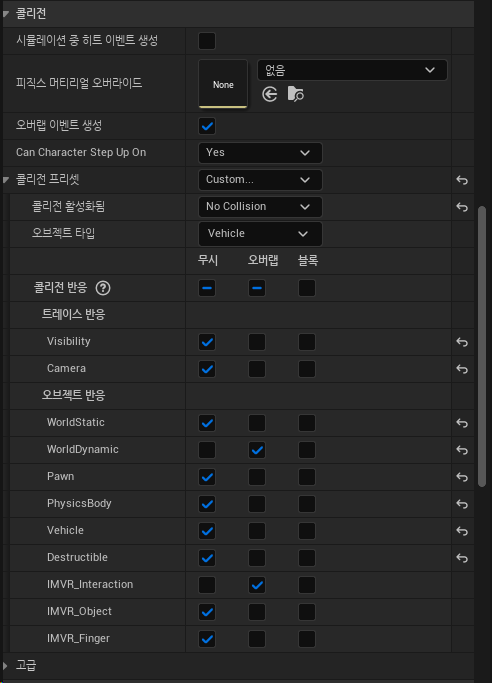492x683 pixels.
Task: Reset PhysicsBody response to default
Action: coord(462,504)
